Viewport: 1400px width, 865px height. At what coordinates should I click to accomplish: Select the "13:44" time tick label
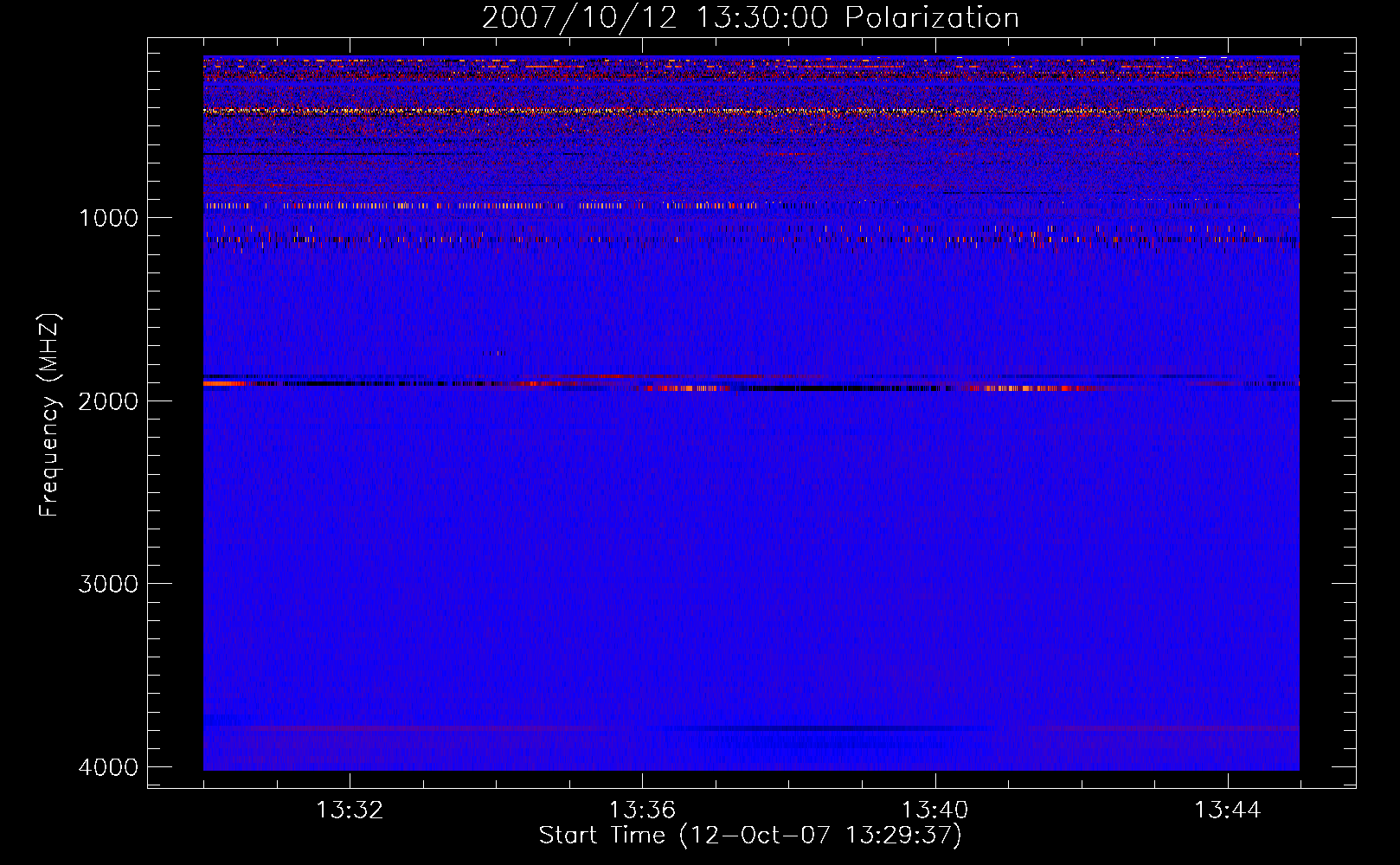click(x=1228, y=810)
